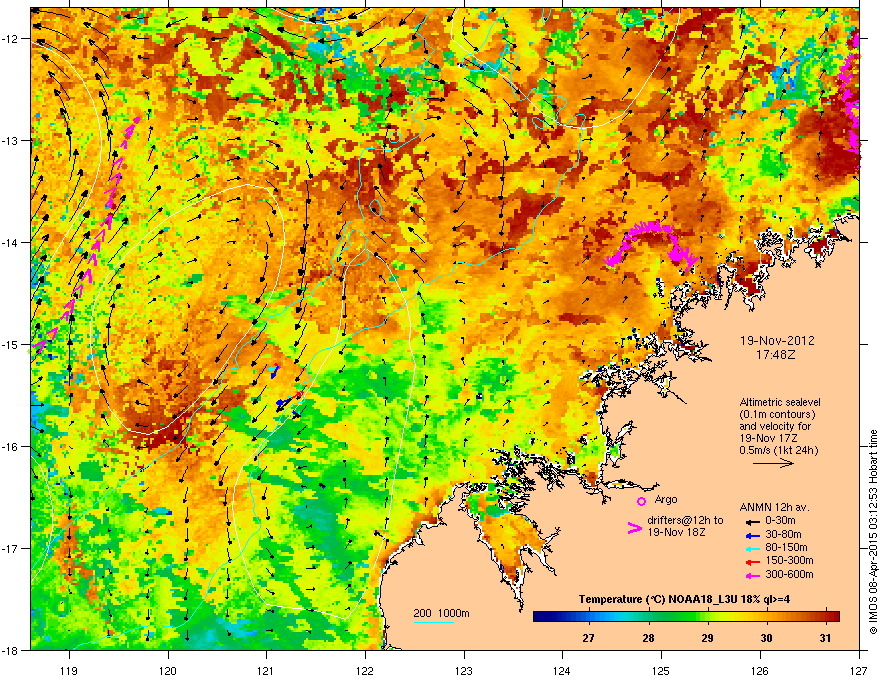The height and width of the screenshot is (680, 880).
Task: Click the '80-150m' depth label
Action: coord(786,548)
